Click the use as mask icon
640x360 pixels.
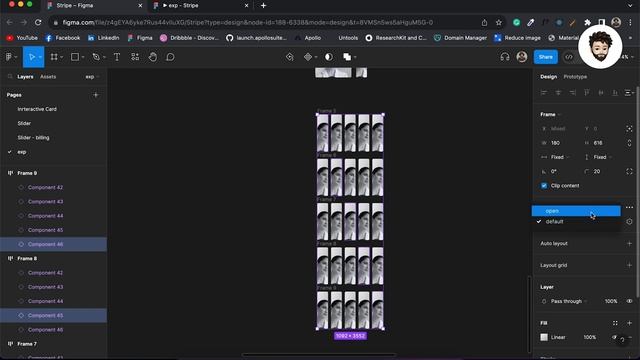[x=329, y=57]
